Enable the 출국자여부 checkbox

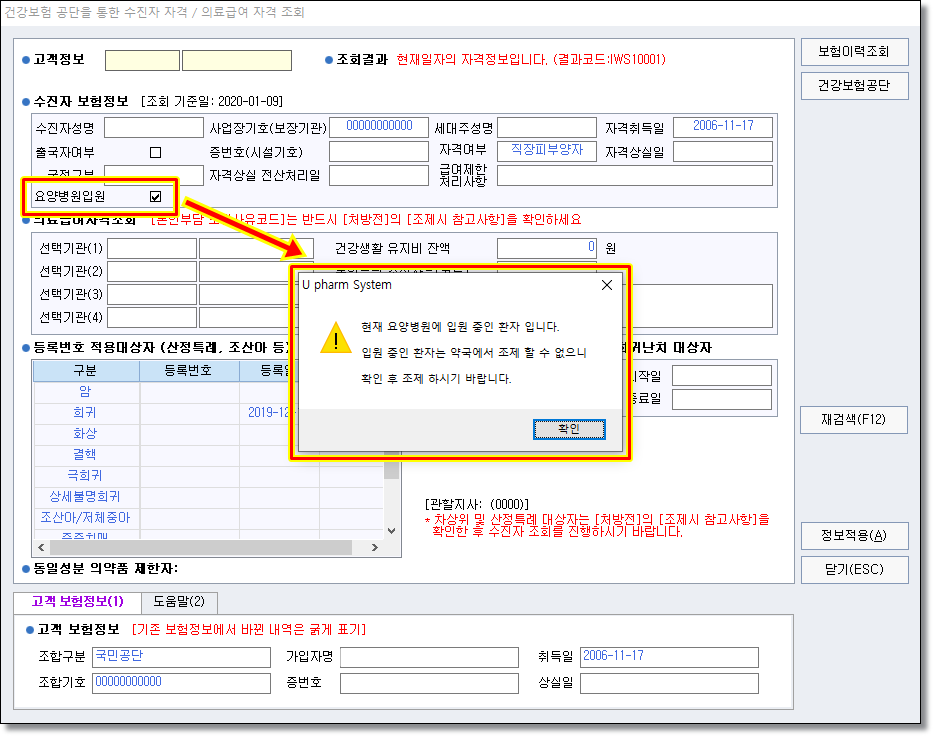155,152
